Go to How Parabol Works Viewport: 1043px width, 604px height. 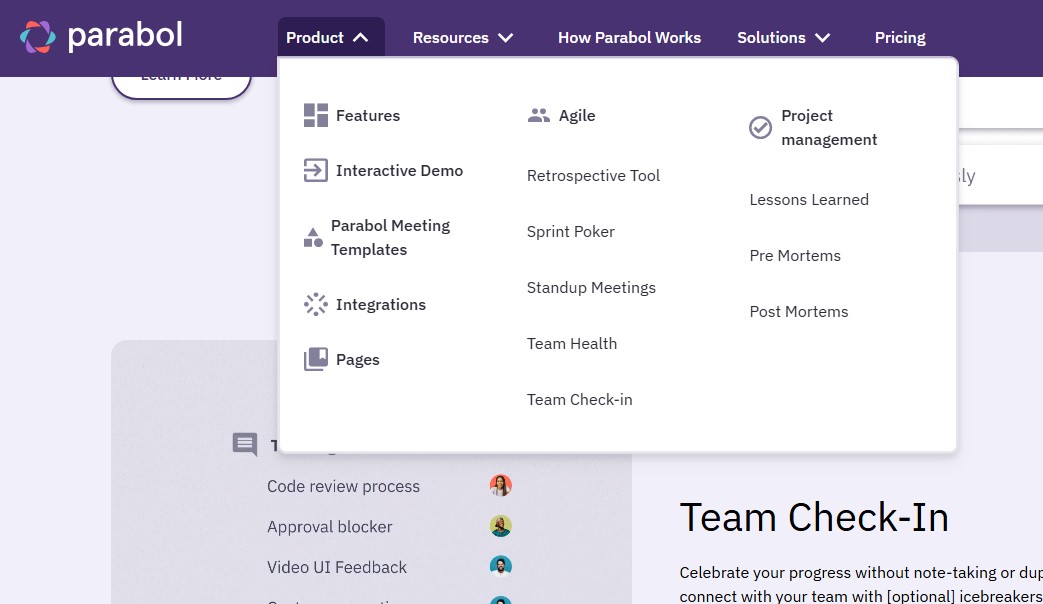tap(629, 37)
